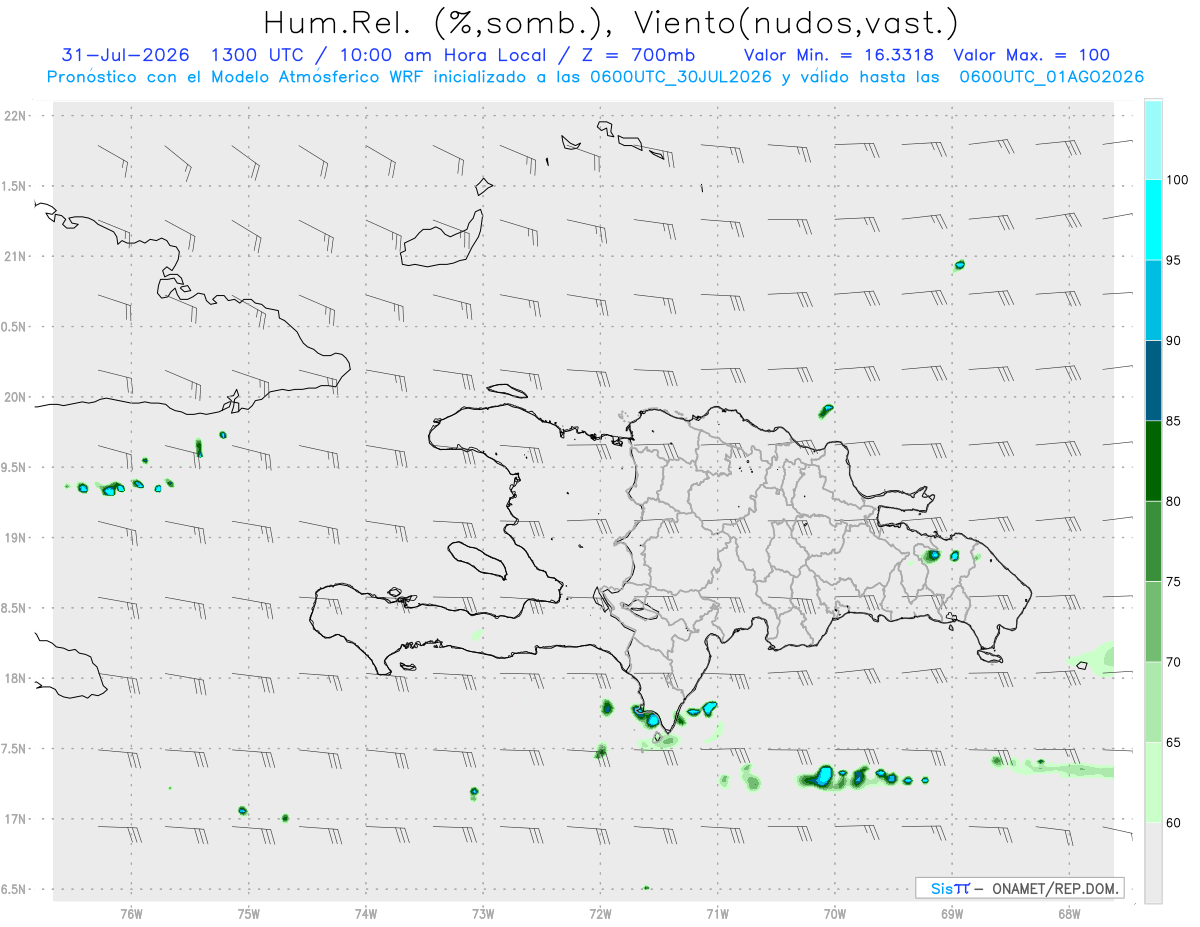
Task: Click the longitude label "75W"
Action: [249, 914]
